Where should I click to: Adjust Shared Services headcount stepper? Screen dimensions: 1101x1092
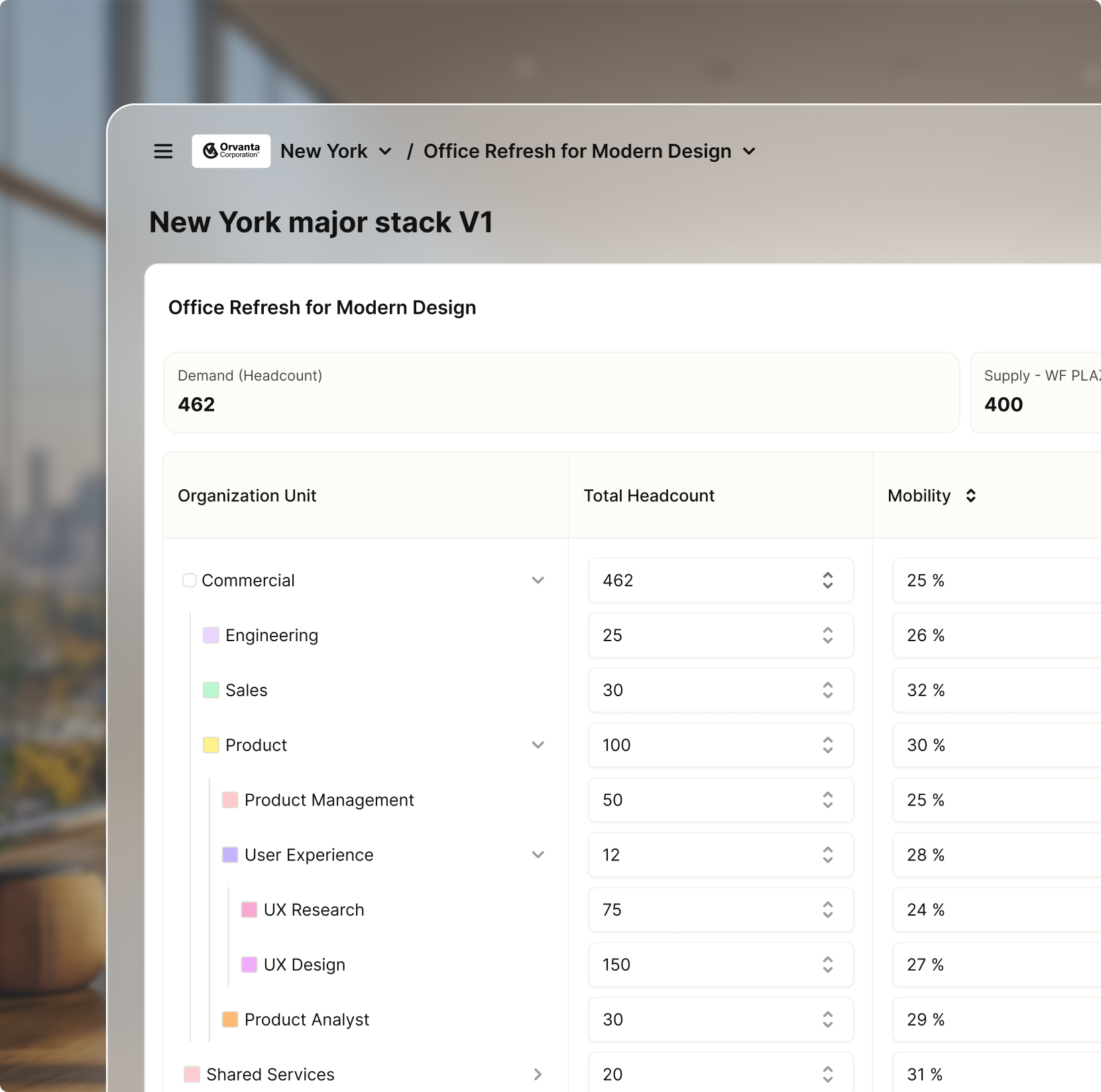[828, 1074]
